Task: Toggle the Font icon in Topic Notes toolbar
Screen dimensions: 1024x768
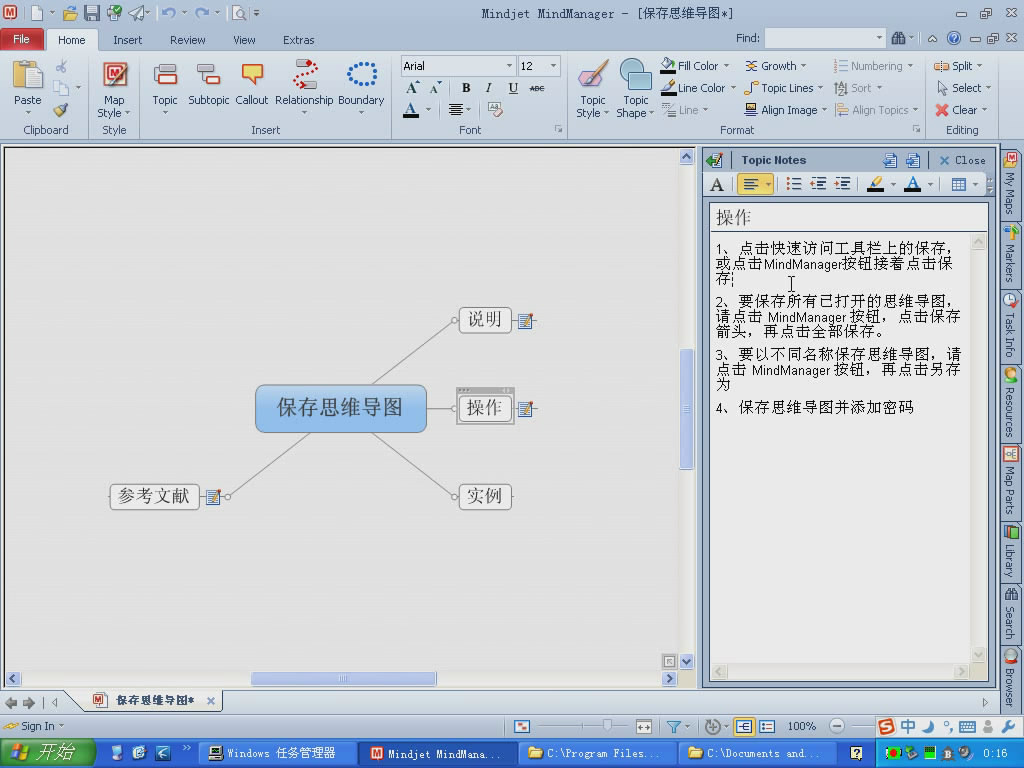Action: coord(717,185)
